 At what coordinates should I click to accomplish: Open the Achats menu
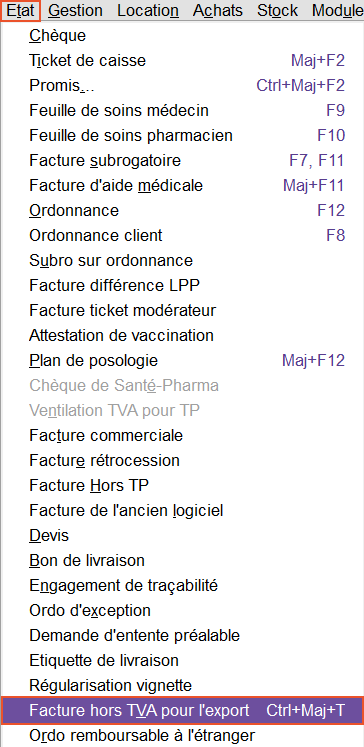click(218, 10)
